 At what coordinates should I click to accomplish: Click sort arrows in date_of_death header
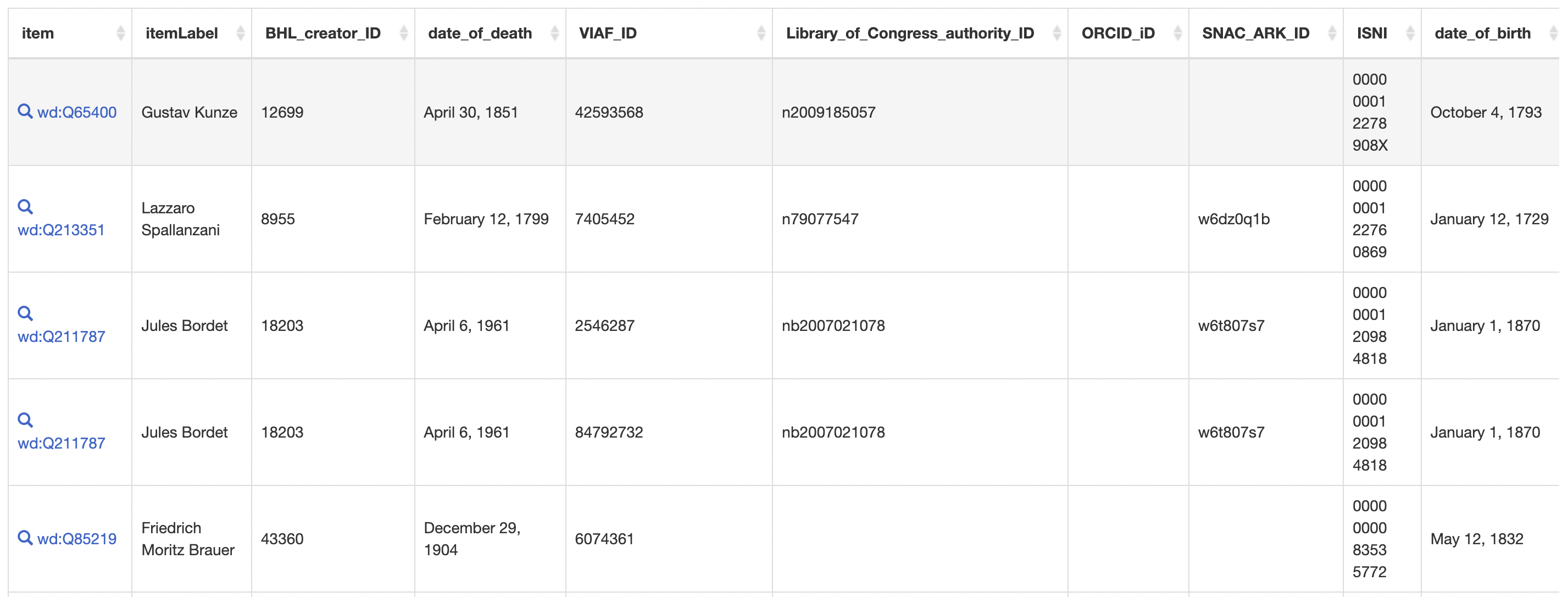point(554,34)
